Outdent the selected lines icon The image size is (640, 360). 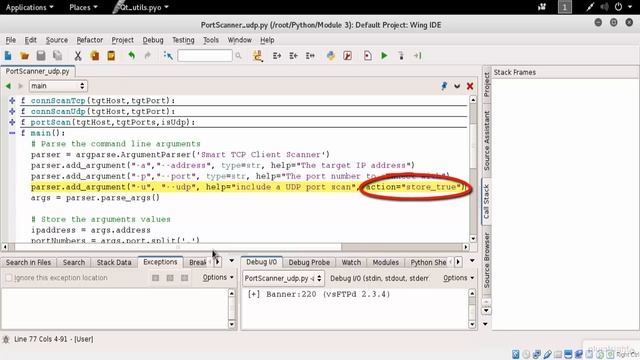[x=293, y=56]
